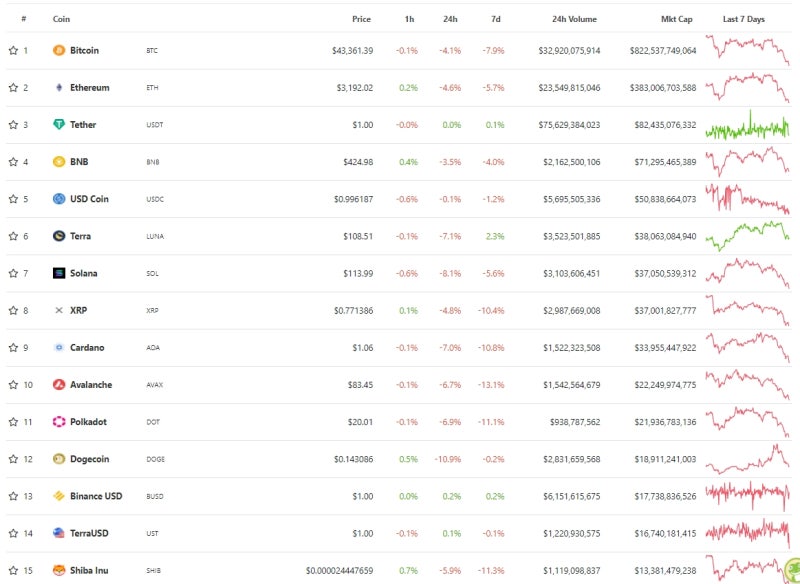Select Bitcoin's price $43,361.39
The height and width of the screenshot is (584, 800).
pyautogui.click(x=353, y=50)
